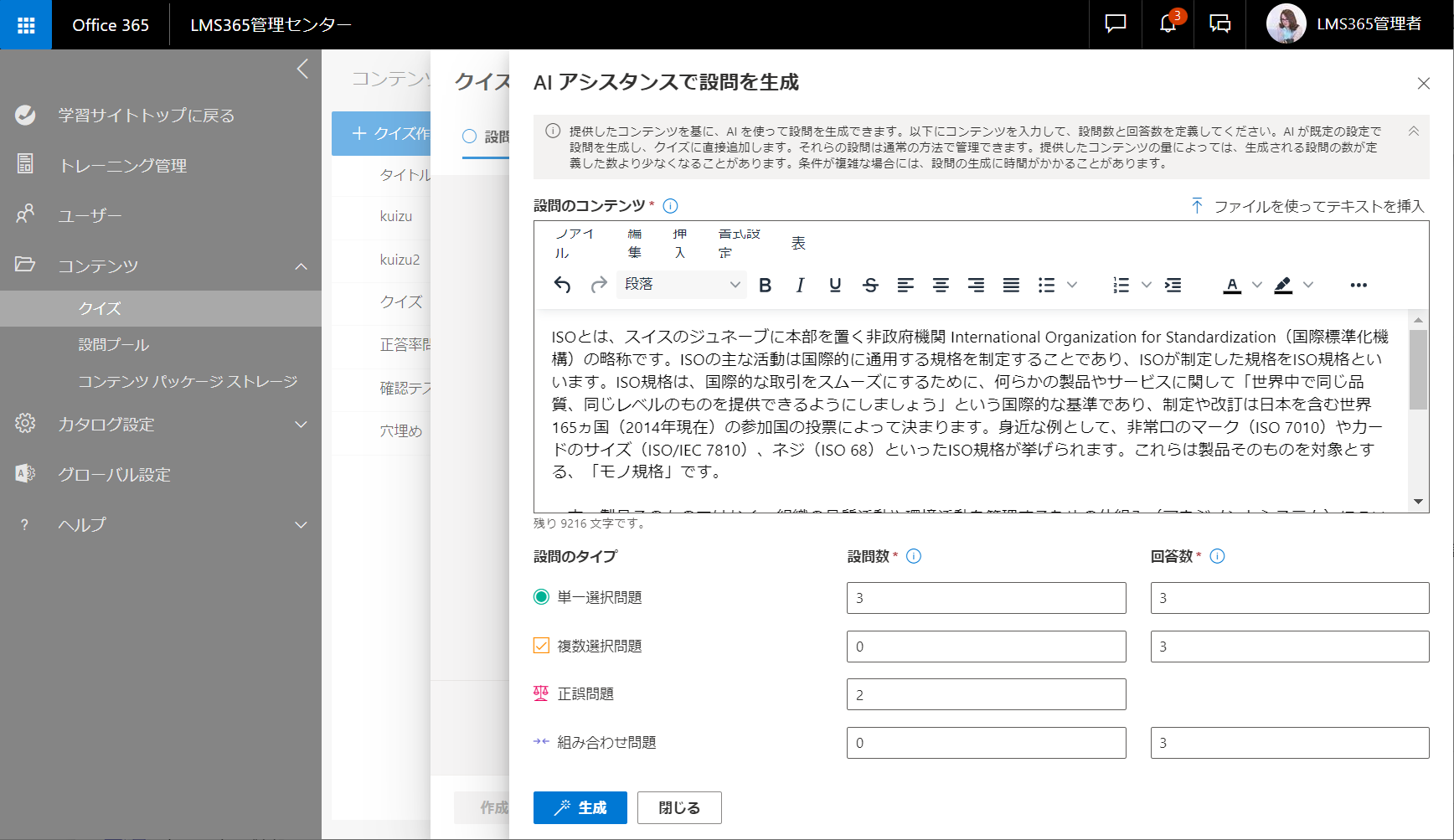Apply underline formatting
Image resolution: width=1454 pixels, height=840 pixels.
point(835,285)
